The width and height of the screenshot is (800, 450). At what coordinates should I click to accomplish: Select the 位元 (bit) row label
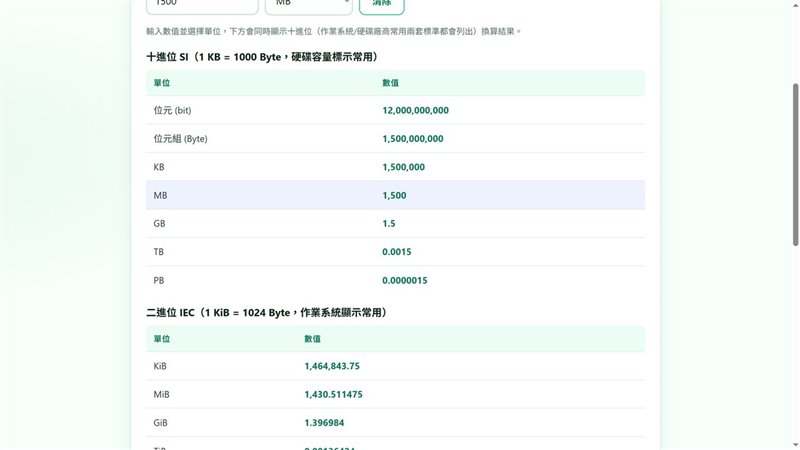tap(172, 110)
